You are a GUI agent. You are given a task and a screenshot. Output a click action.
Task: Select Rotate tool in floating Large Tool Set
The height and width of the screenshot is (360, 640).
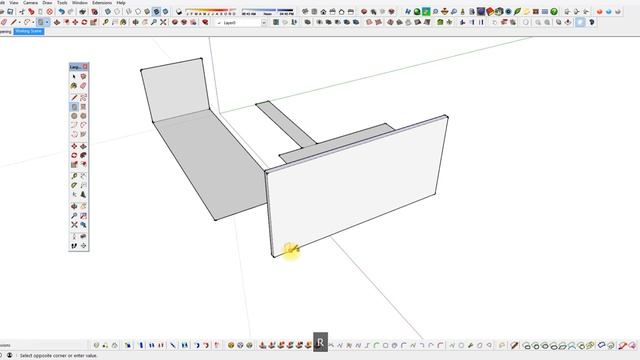(x=74, y=155)
